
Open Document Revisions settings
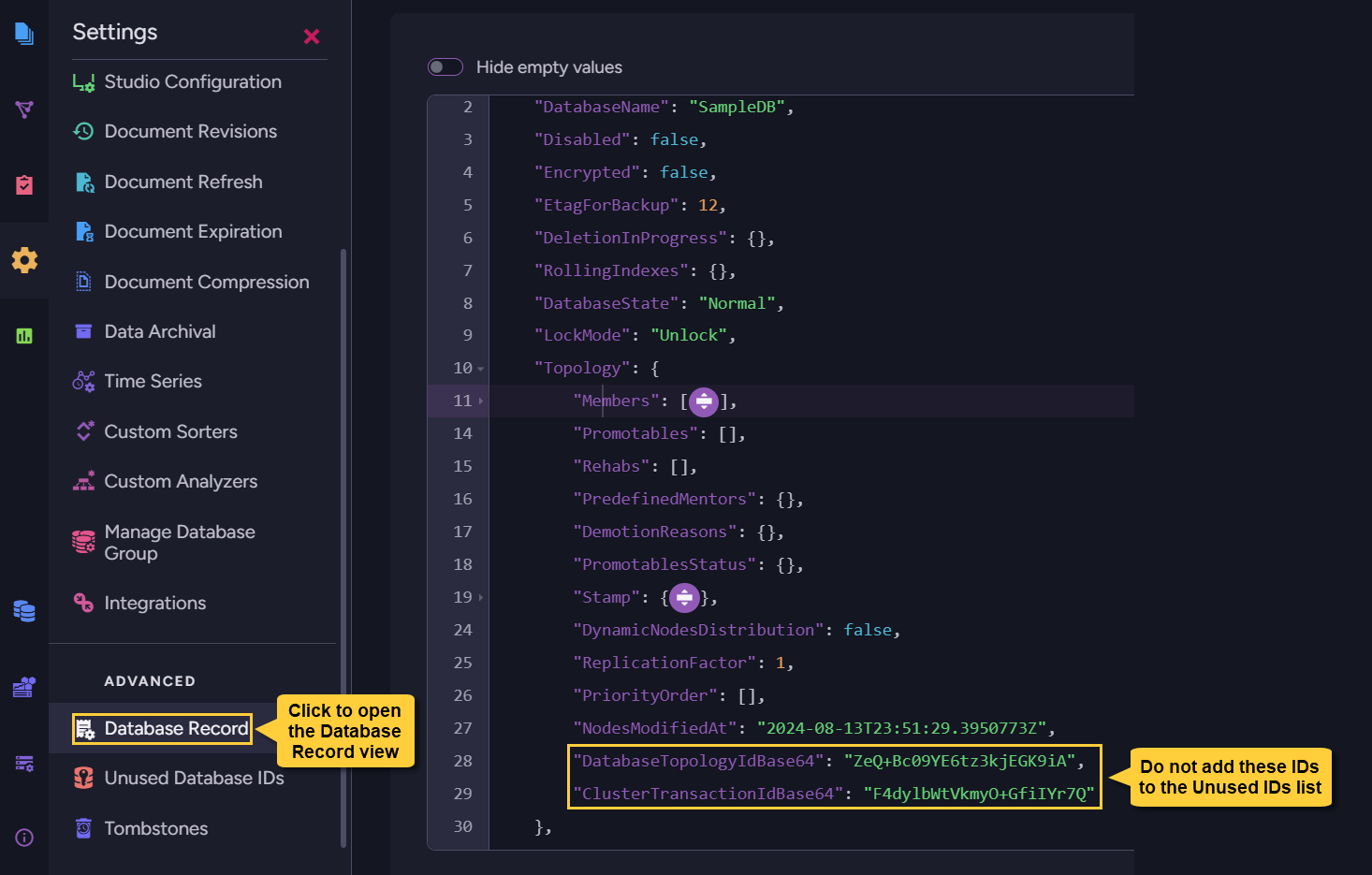[x=193, y=132]
